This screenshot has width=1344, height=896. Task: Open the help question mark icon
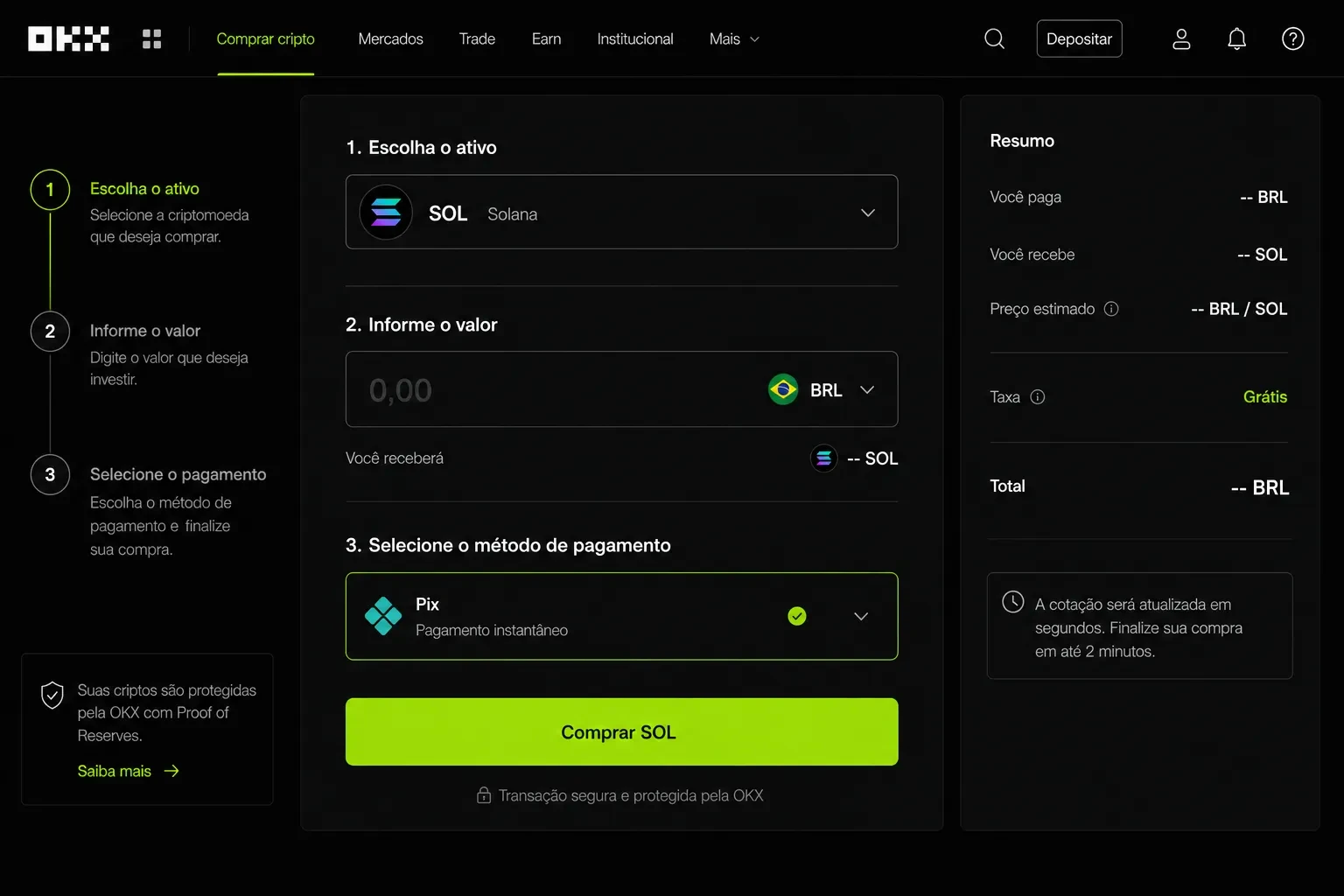coord(1293,38)
